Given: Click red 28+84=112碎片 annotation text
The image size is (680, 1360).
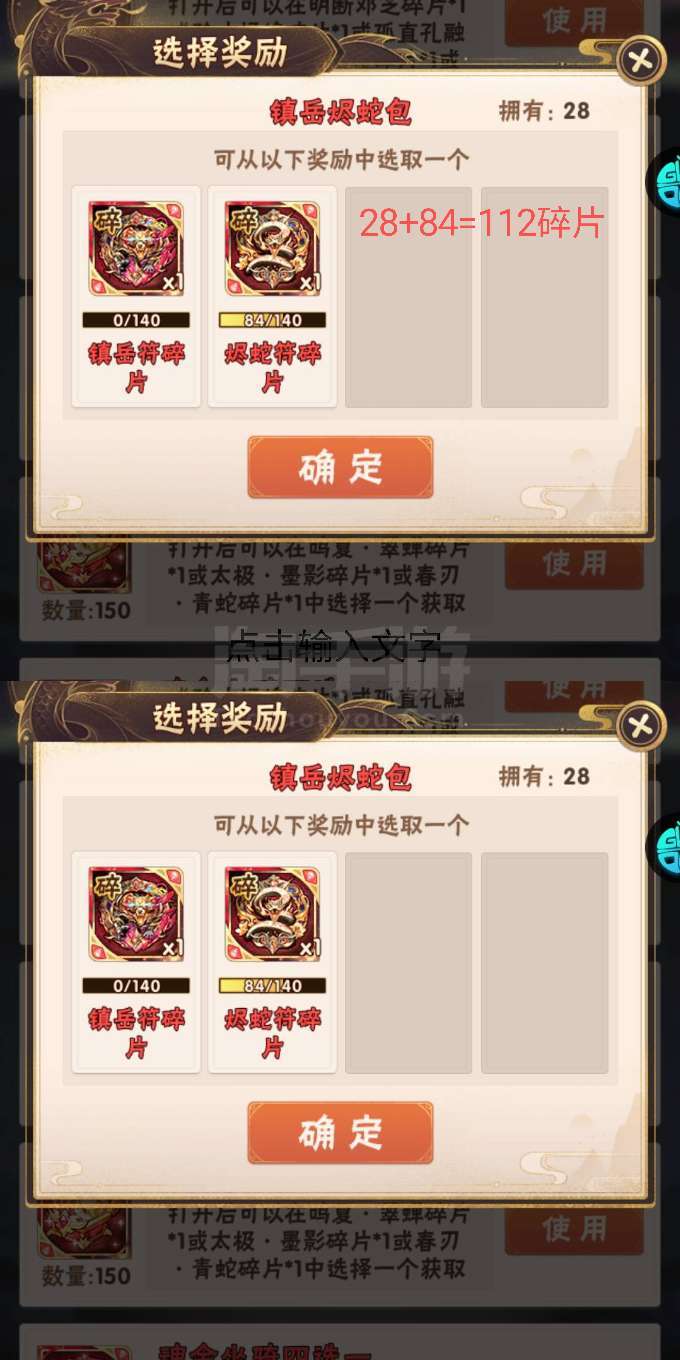Looking at the screenshot, I should [x=482, y=224].
